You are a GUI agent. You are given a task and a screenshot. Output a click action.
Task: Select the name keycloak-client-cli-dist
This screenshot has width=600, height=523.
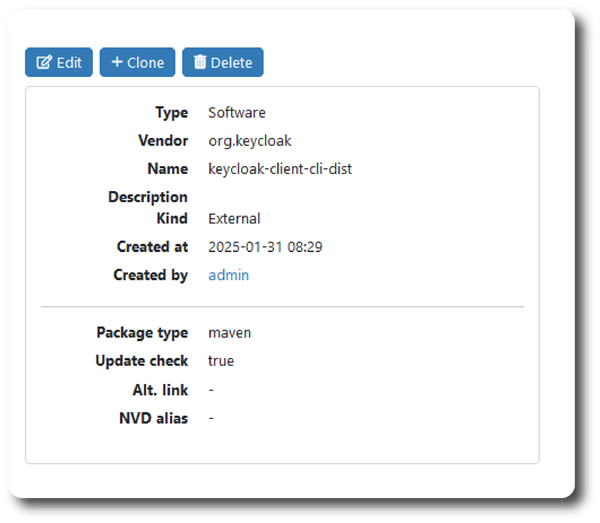pos(280,169)
